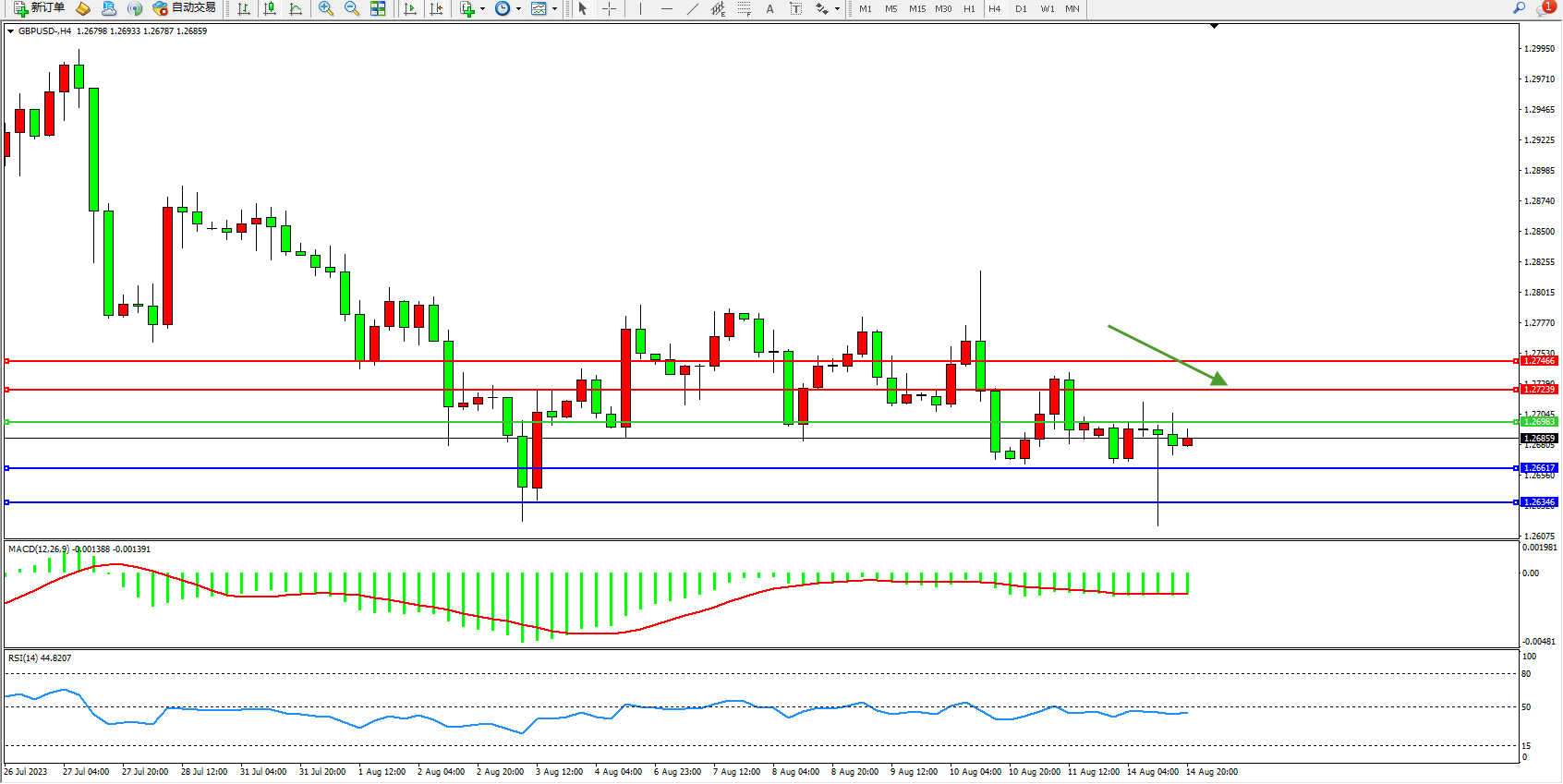Expand the periodicity clock dropdown arrow
Viewport: 1563px width, 784px height.
tap(518, 9)
